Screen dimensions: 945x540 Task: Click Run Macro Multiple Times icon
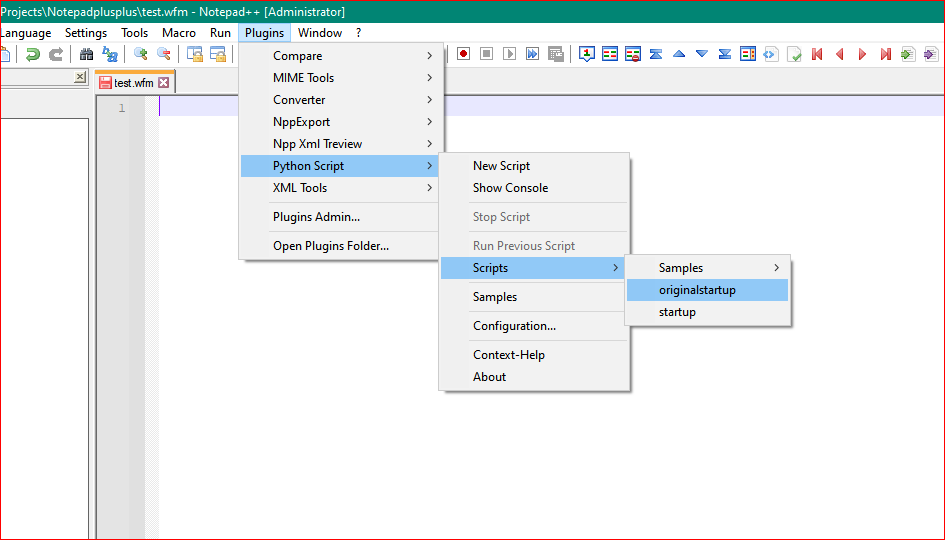pos(532,54)
